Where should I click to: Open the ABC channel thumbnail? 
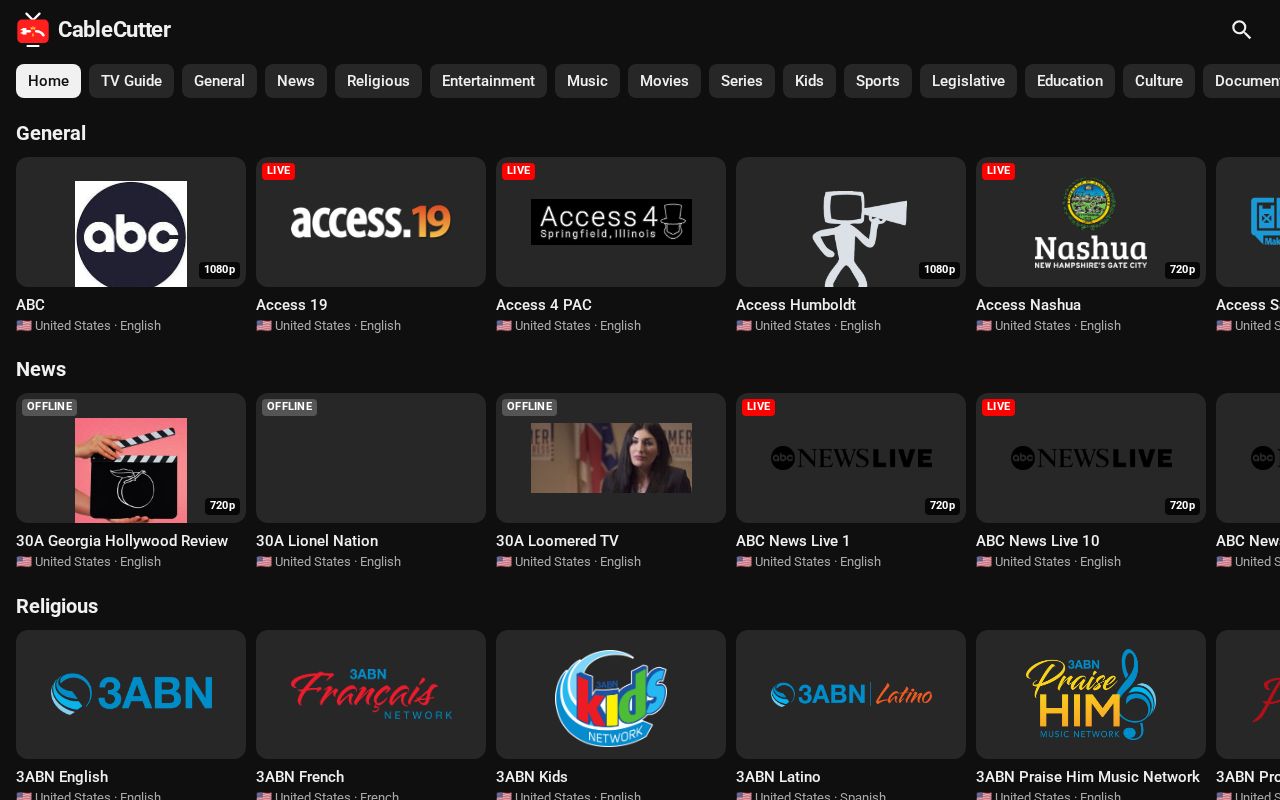131,222
